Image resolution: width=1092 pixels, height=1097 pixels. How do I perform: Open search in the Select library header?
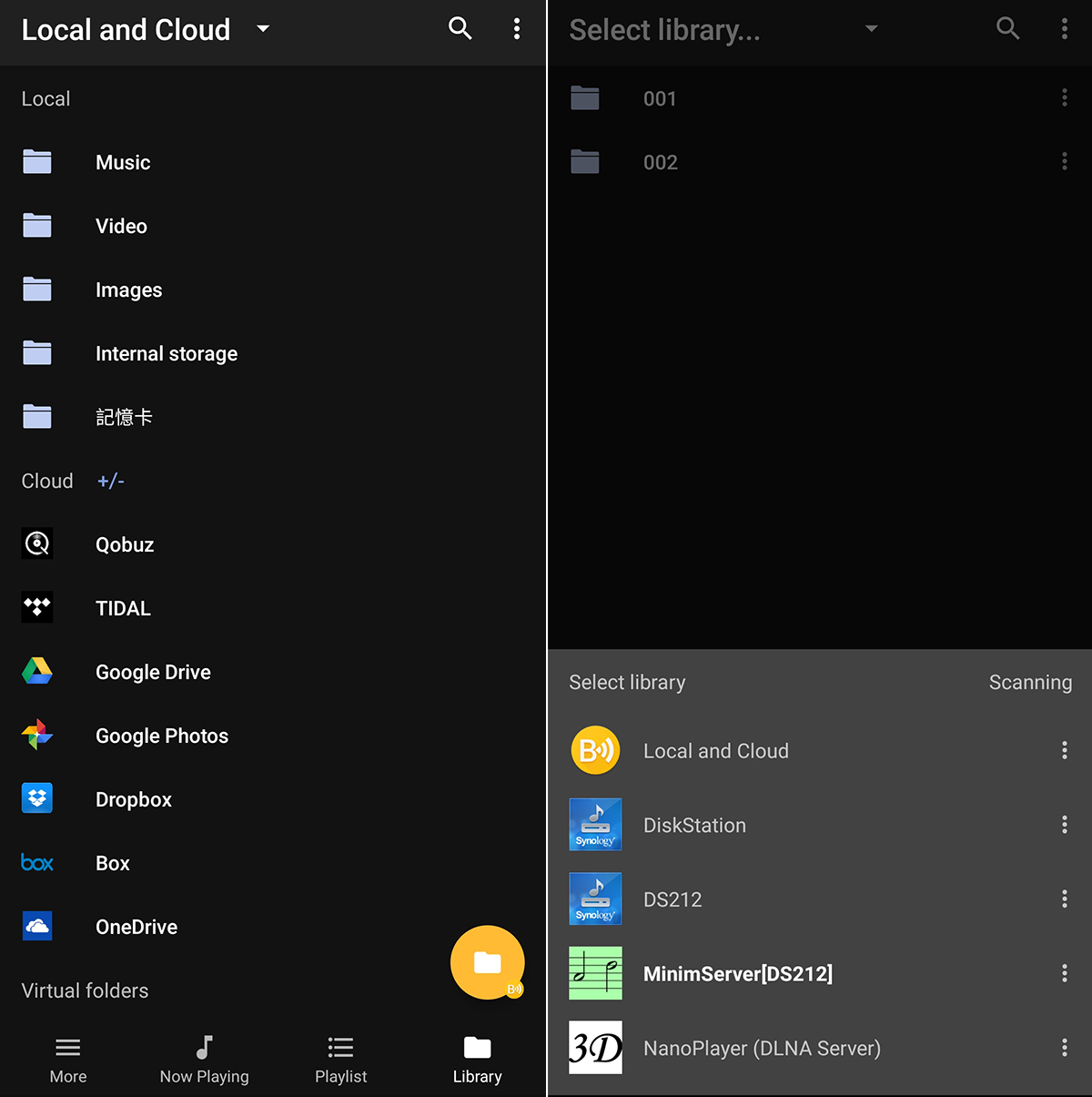coord(1008,29)
